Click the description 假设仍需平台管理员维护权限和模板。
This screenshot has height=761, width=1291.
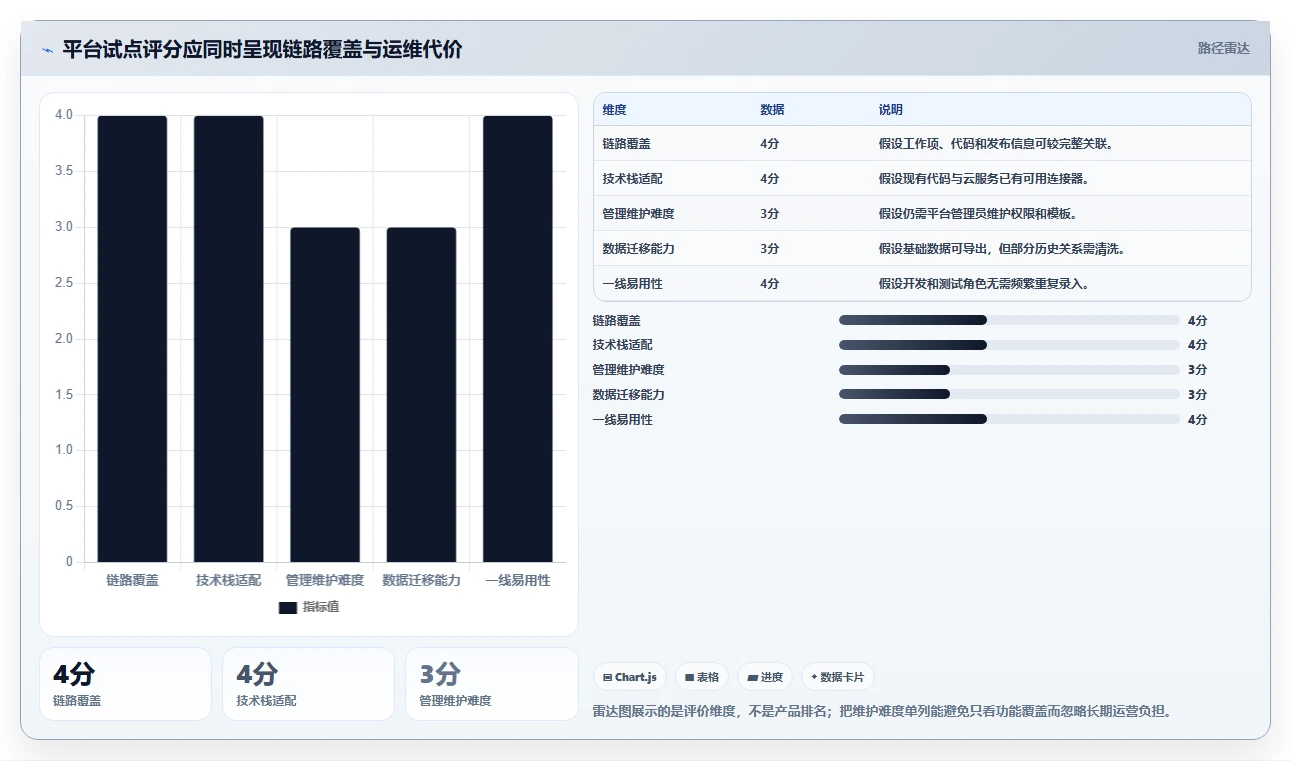[978, 214]
